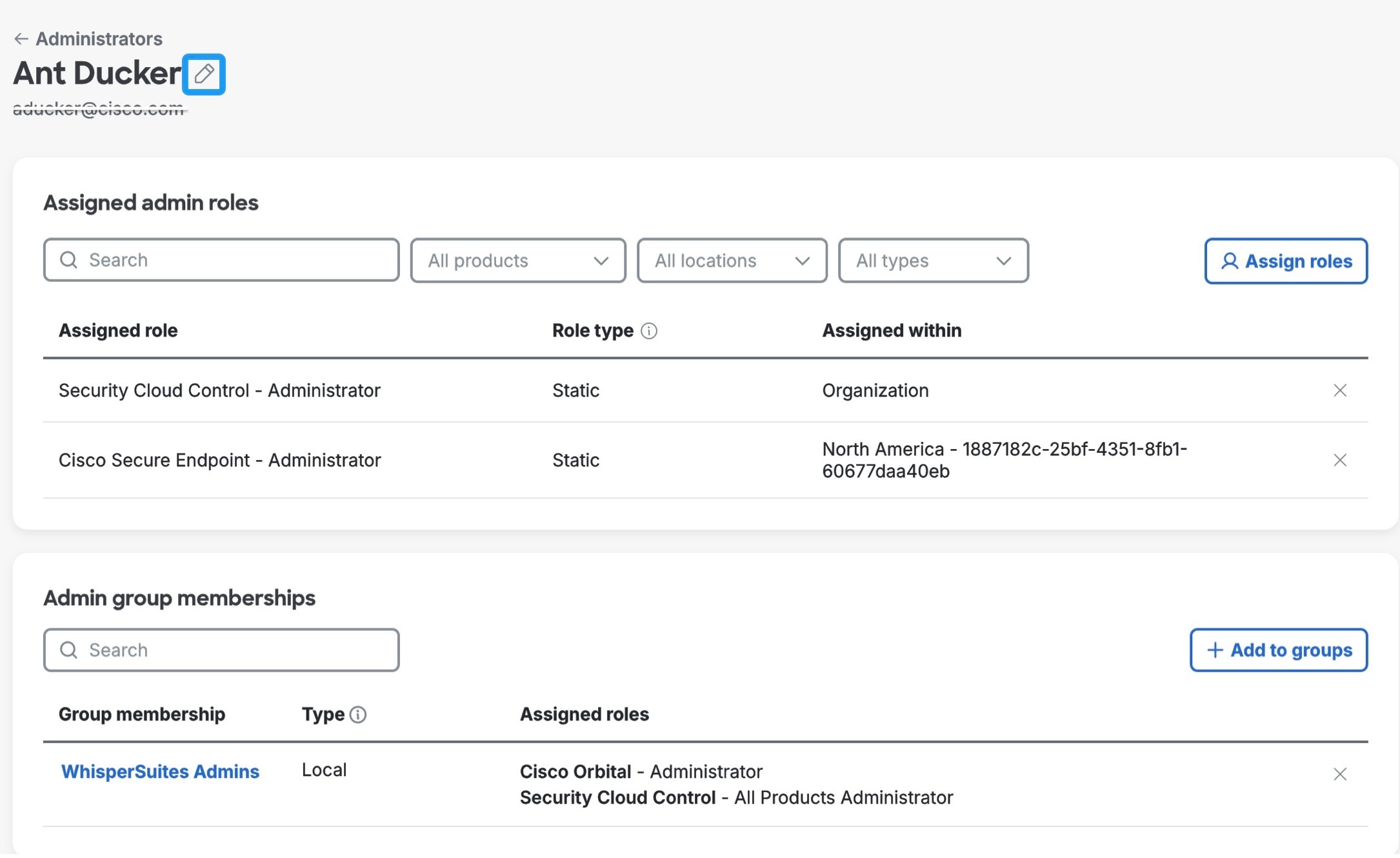Click the Static type in Cisco Secure Endpoint row

[x=576, y=460]
